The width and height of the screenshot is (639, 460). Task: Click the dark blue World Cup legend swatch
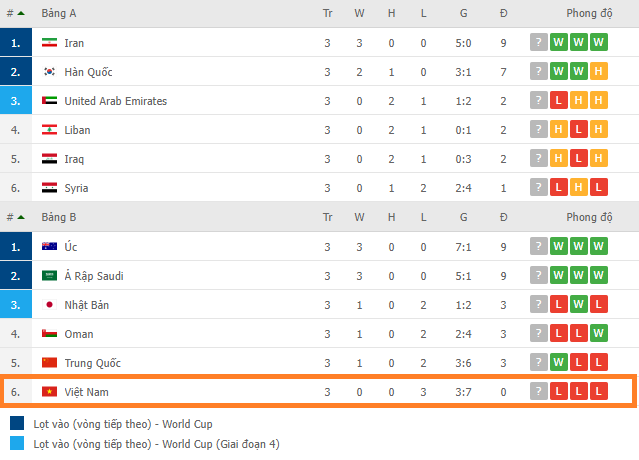[17, 423]
